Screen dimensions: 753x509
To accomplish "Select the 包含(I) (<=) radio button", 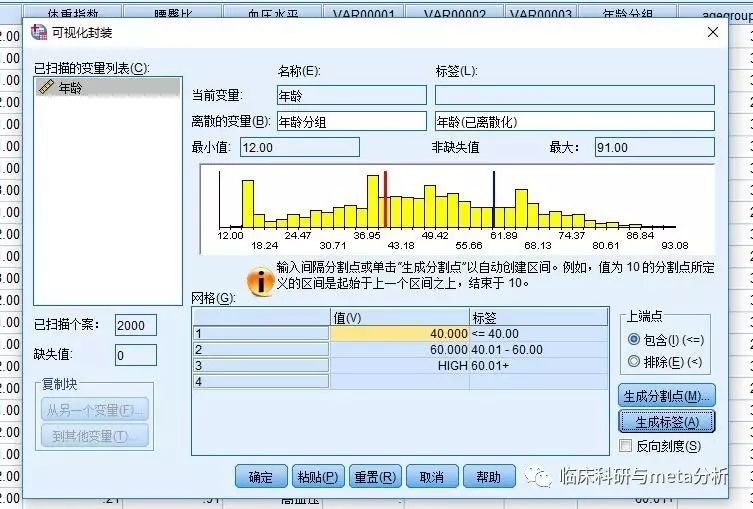I will (x=634, y=339).
